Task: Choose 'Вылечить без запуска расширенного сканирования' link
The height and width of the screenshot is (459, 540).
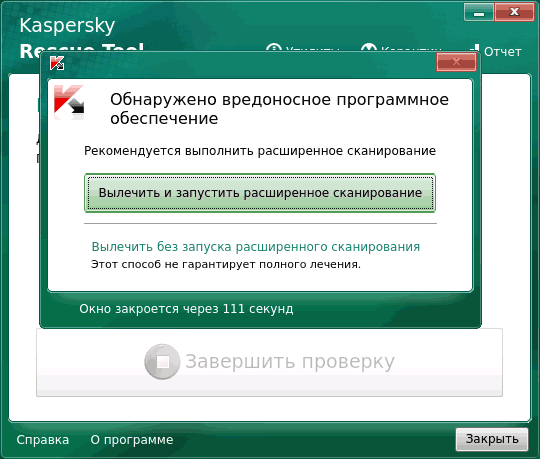Action: click(x=256, y=247)
